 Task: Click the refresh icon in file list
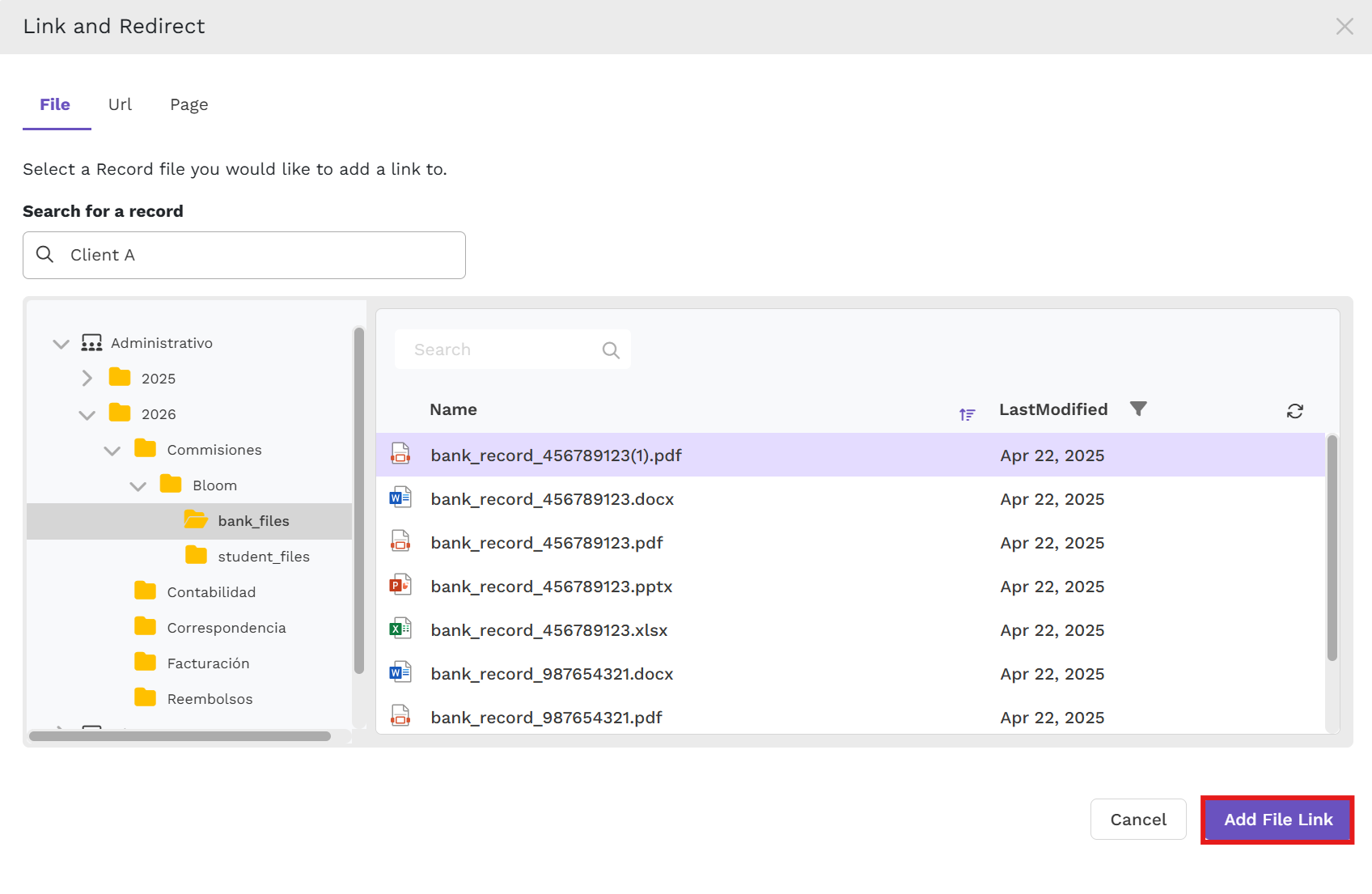[x=1294, y=411]
